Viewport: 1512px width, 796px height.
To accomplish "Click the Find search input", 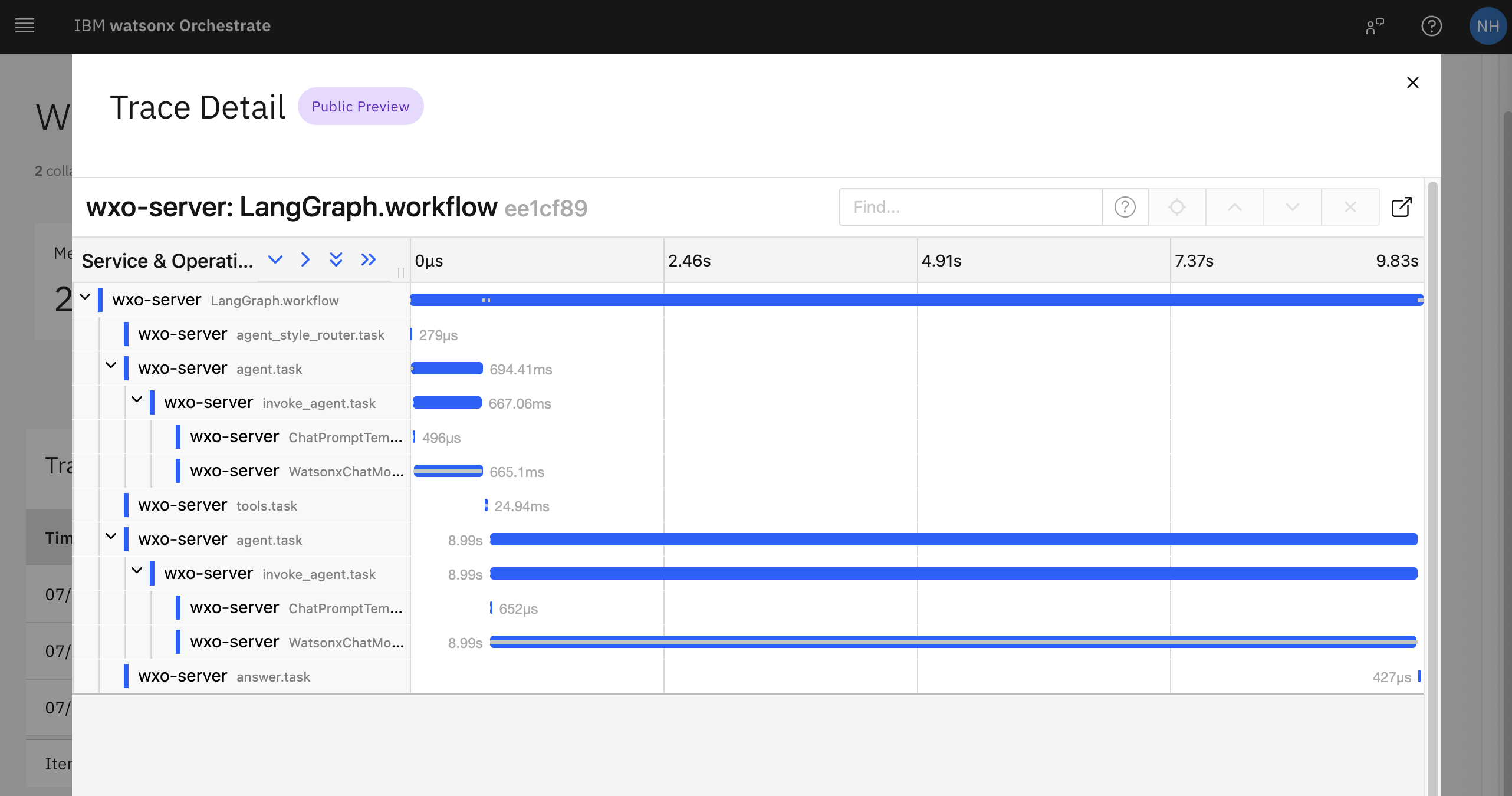I will pos(971,207).
